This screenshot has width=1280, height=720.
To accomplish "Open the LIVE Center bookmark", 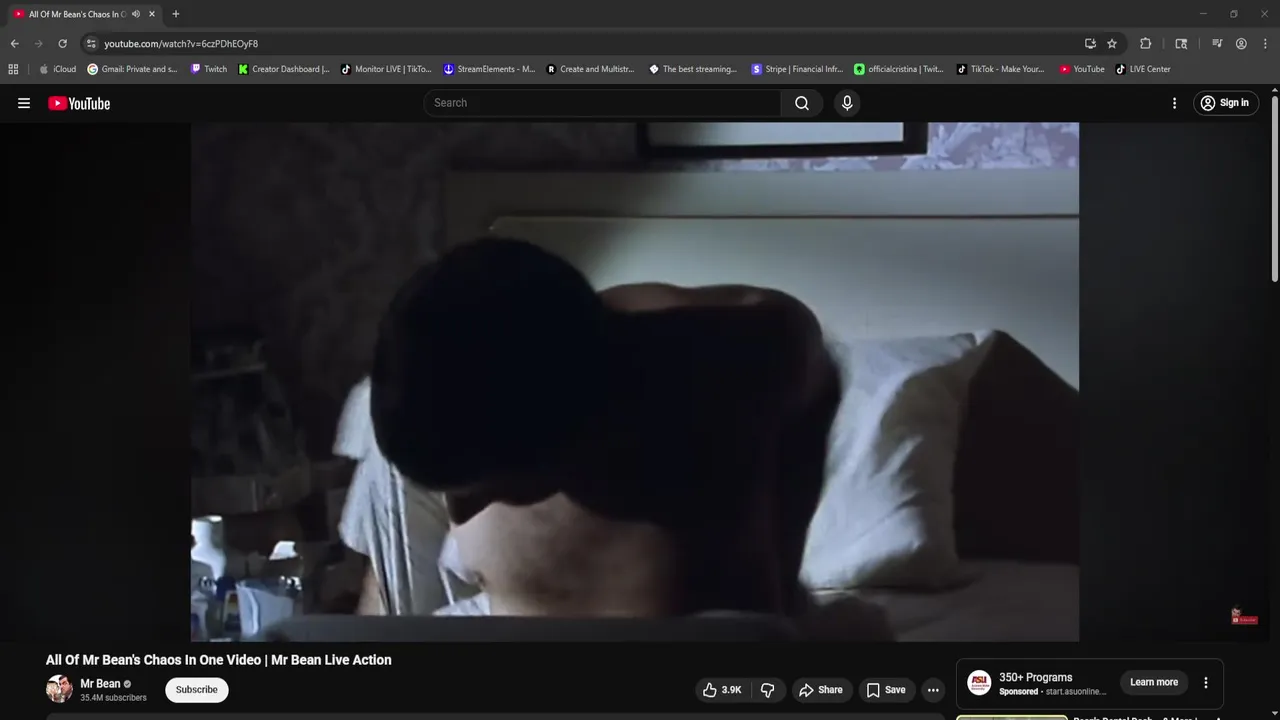I will click(x=1142, y=69).
